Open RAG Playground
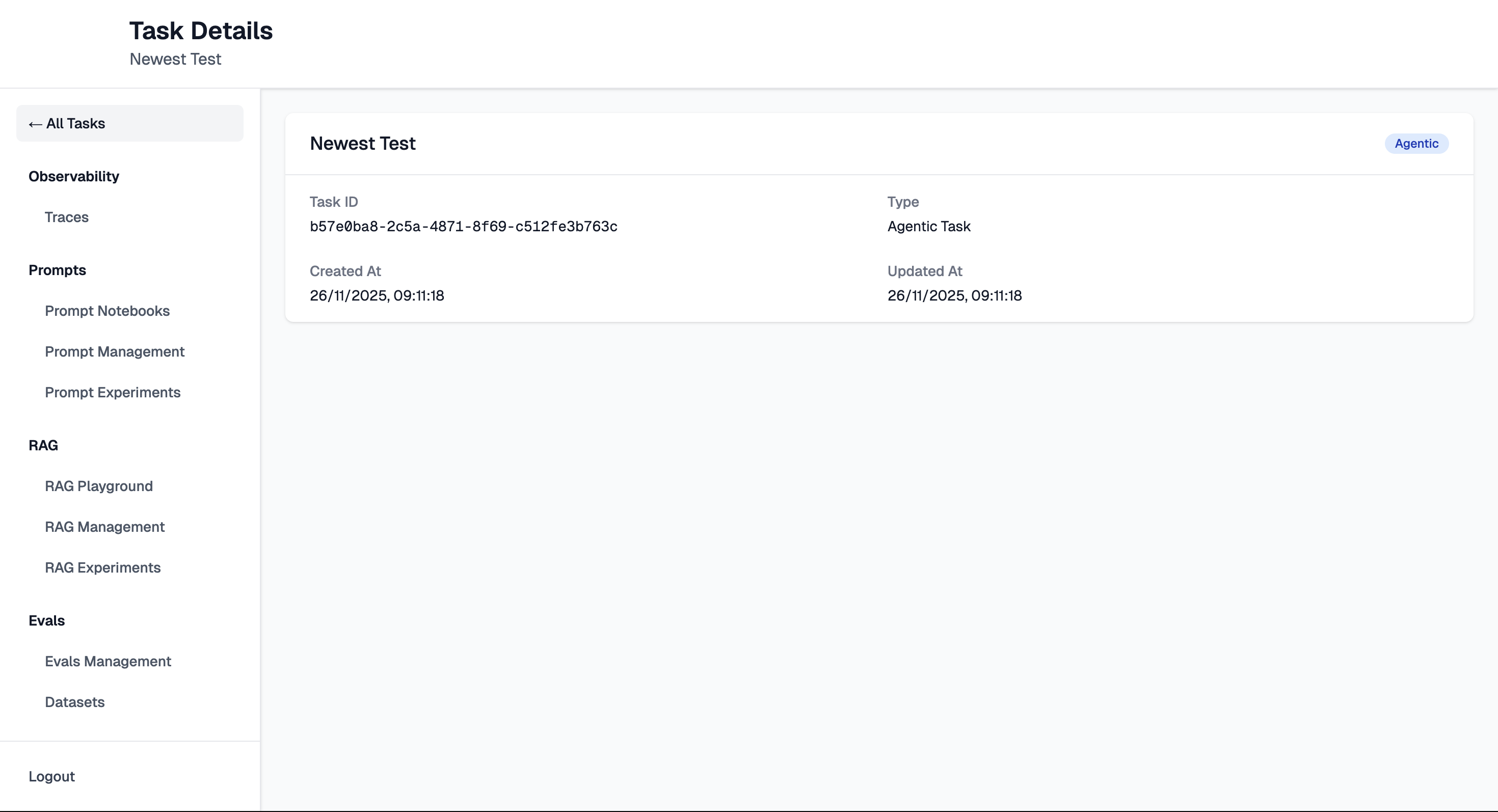Viewport: 1498px width, 812px height. pos(98,486)
